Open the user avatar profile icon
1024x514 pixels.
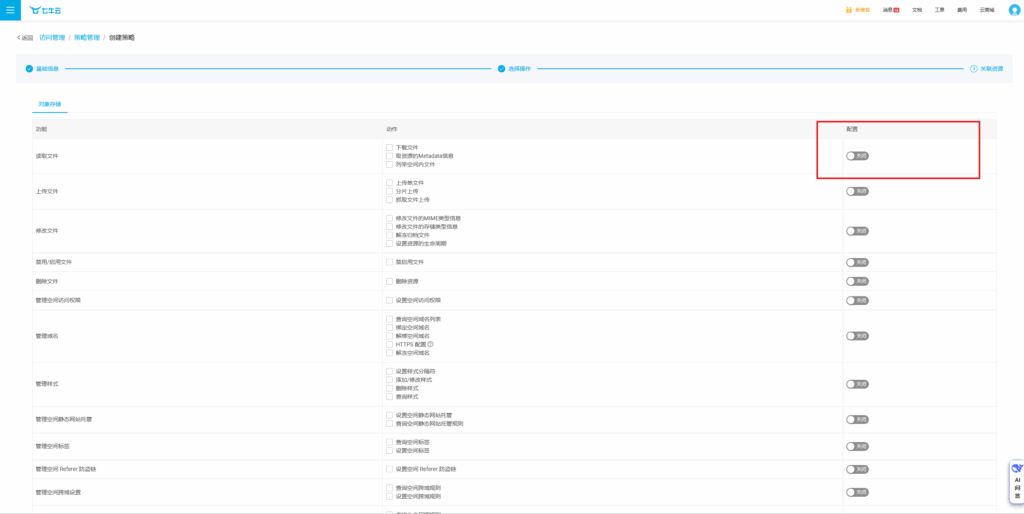point(1014,10)
